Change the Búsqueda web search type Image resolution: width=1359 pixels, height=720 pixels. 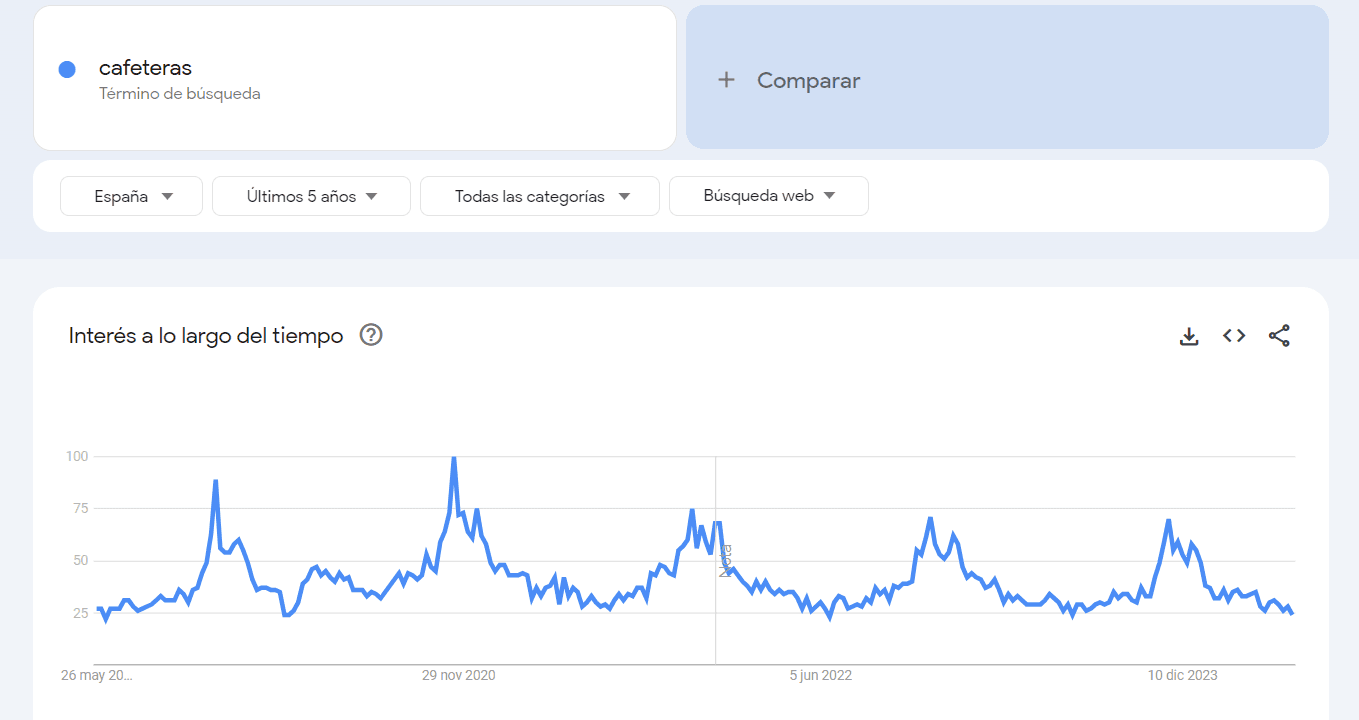[768, 196]
